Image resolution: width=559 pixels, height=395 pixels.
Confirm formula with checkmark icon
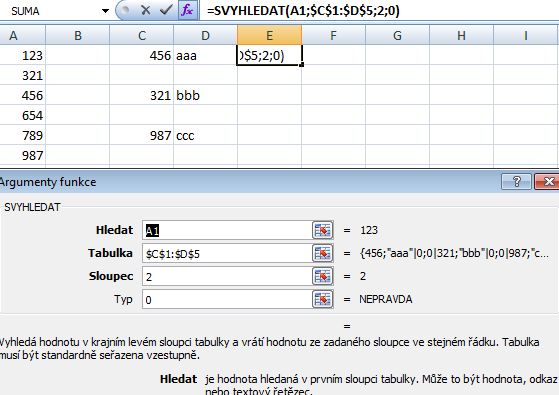point(166,10)
